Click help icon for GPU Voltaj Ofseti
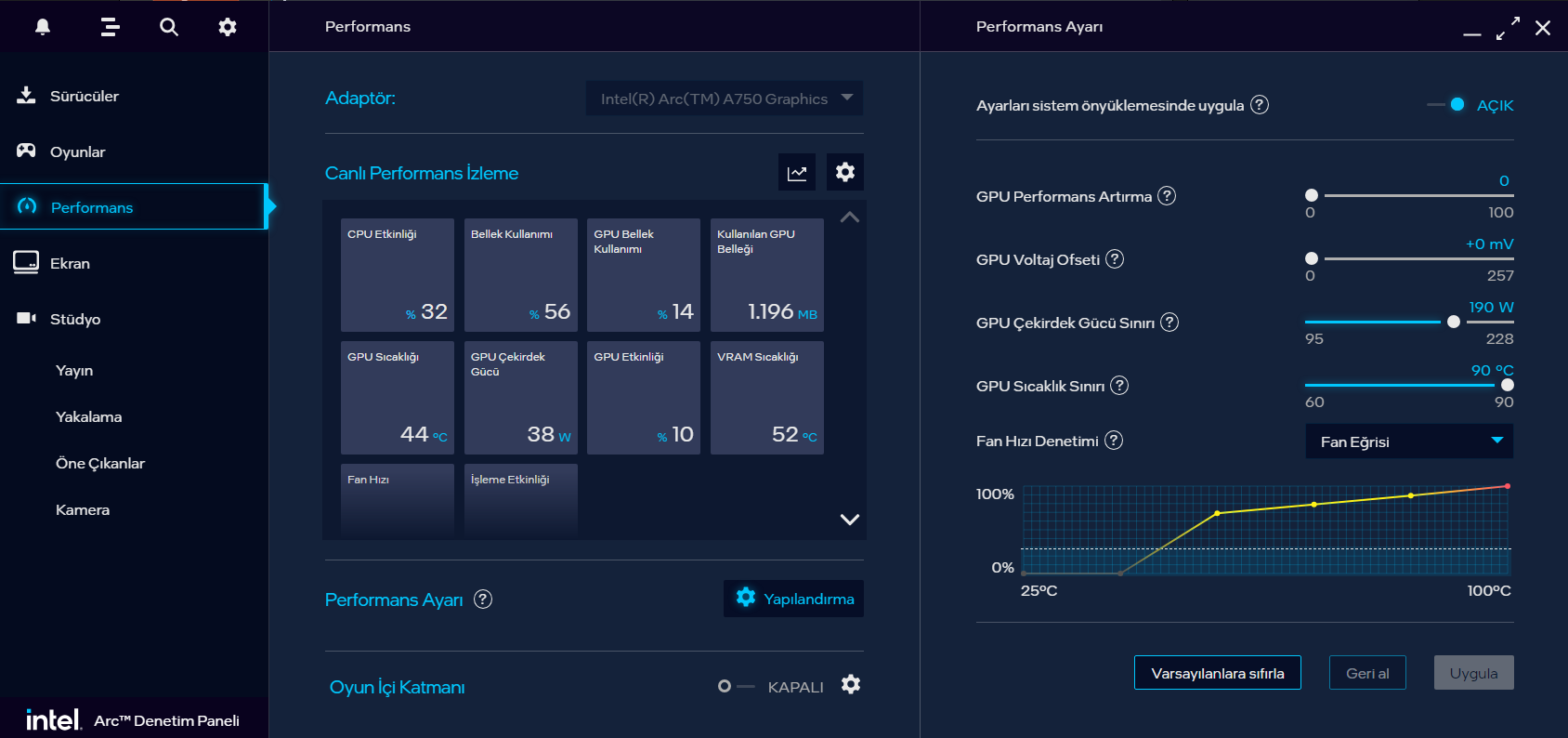Viewport: 1568px width, 738px height. (1115, 258)
